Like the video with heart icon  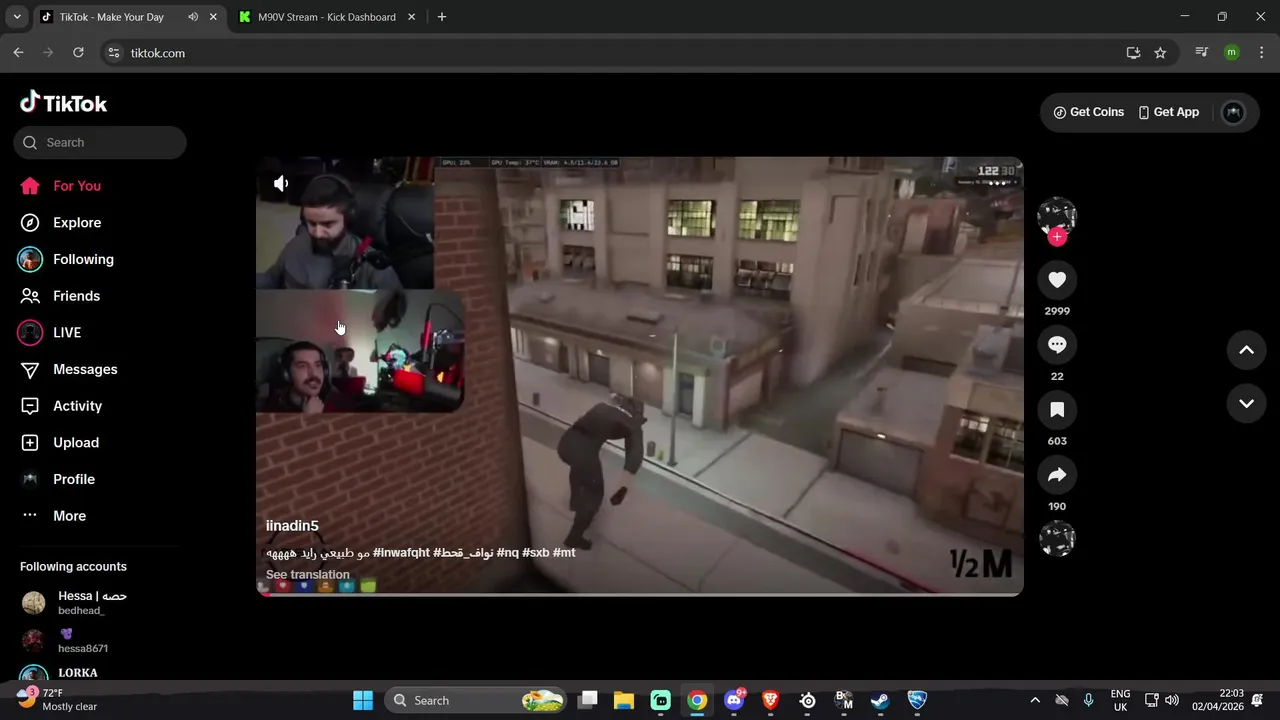coord(1057,280)
